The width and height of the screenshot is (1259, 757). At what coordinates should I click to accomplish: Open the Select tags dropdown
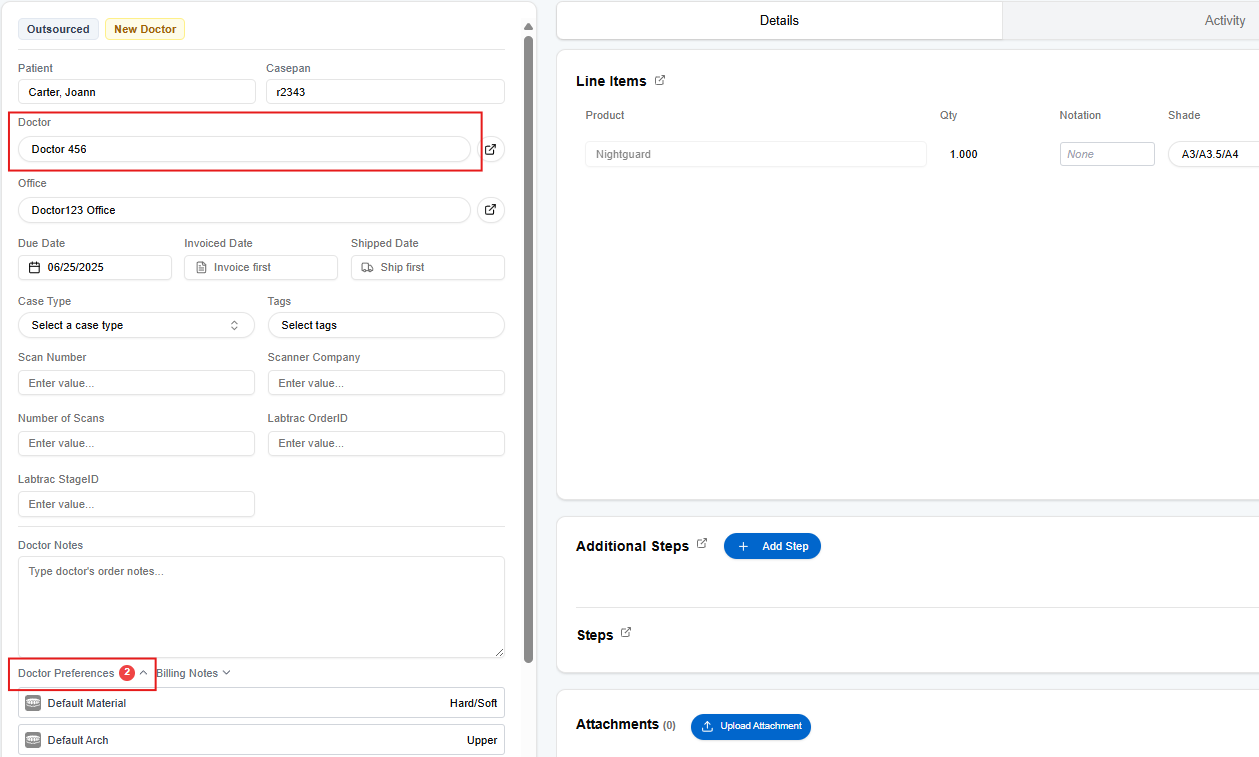click(x=385, y=325)
